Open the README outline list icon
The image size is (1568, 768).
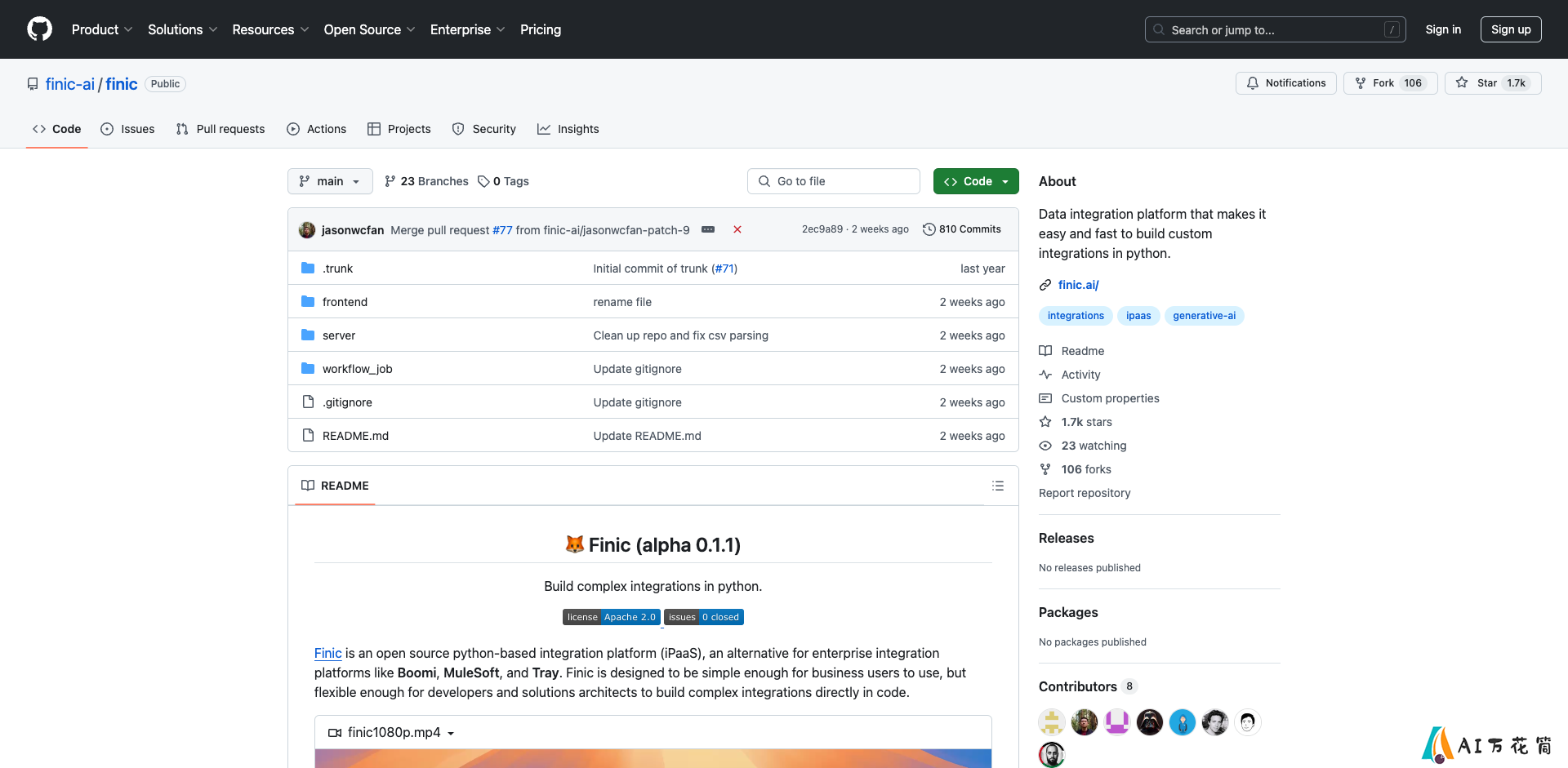[x=998, y=486]
